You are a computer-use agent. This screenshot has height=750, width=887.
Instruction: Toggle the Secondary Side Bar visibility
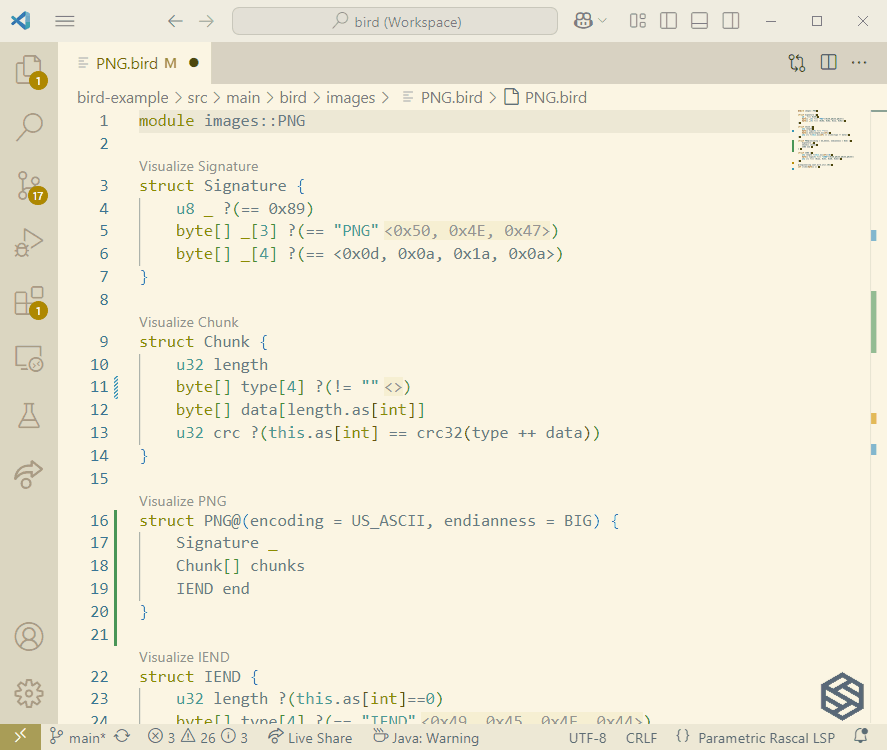(x=730, y=21)
